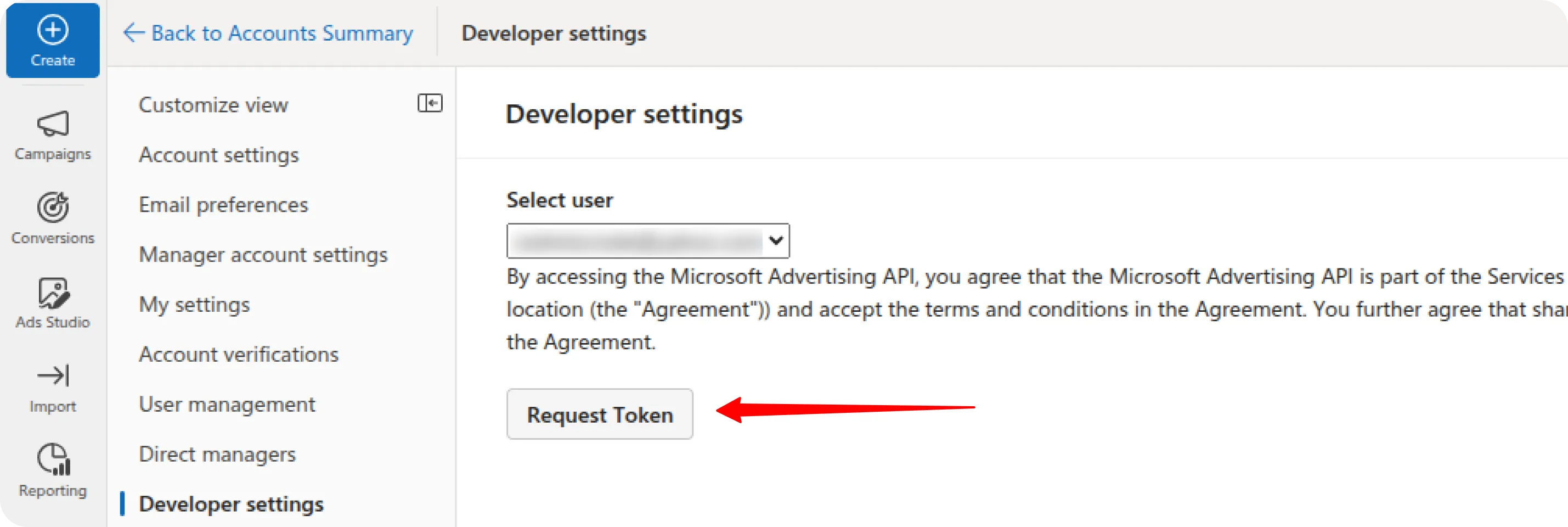Image resolution: width=1568 pixels, height=527 pixels.
Task: Switch to the Developer settings tab
Action: click(x=554, y=33)
